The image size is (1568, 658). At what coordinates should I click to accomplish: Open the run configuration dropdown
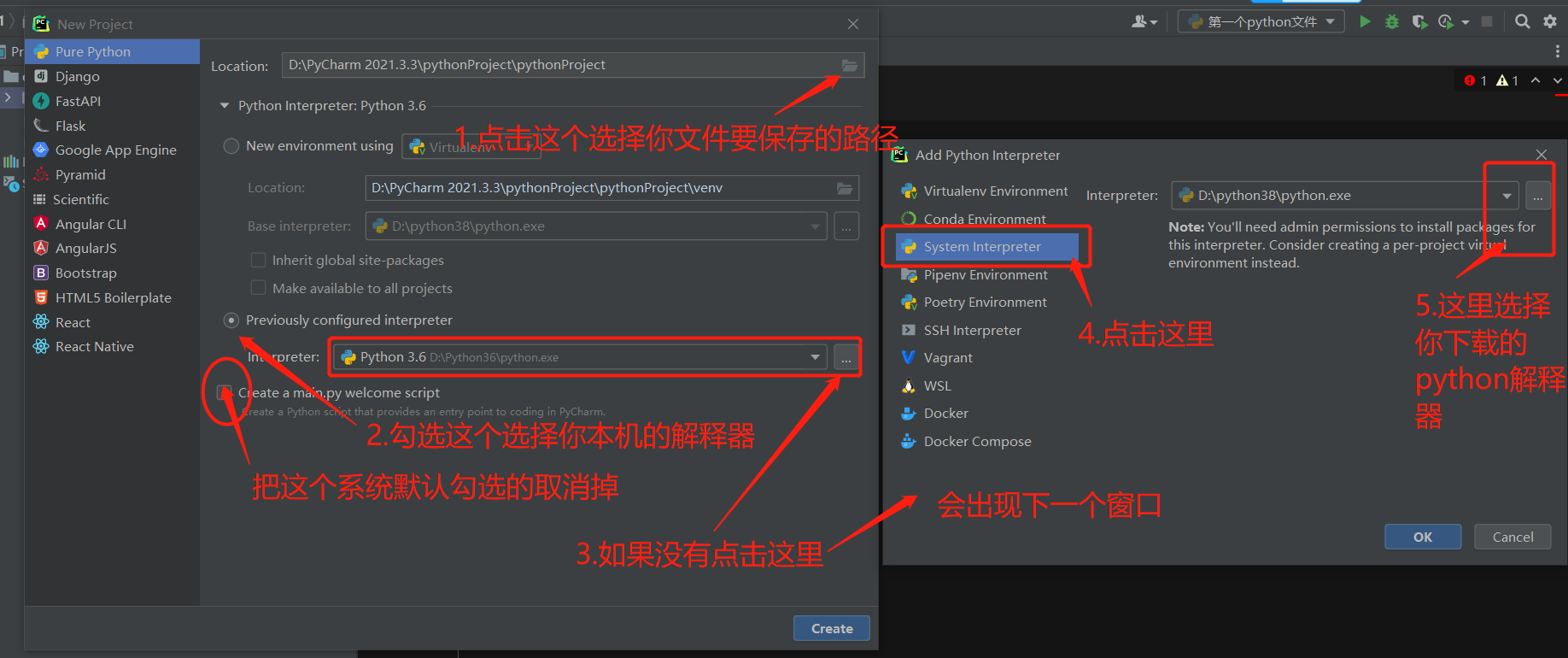coord(1261,21)
